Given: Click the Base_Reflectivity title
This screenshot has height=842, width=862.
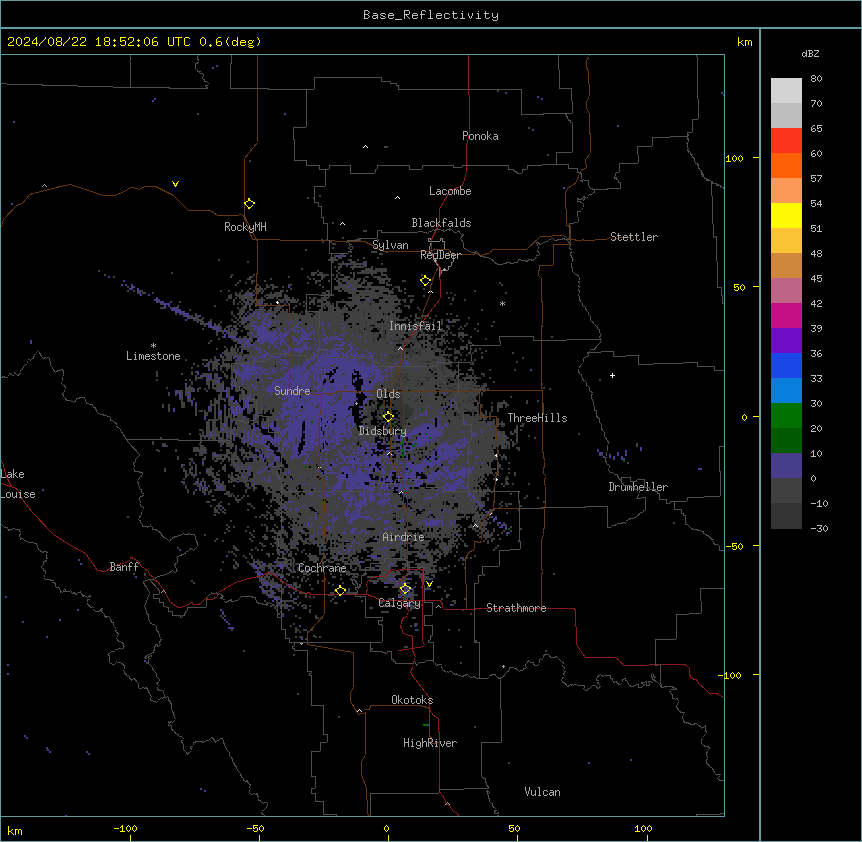Looking at the screenshot, I should [x=431, y=15].
